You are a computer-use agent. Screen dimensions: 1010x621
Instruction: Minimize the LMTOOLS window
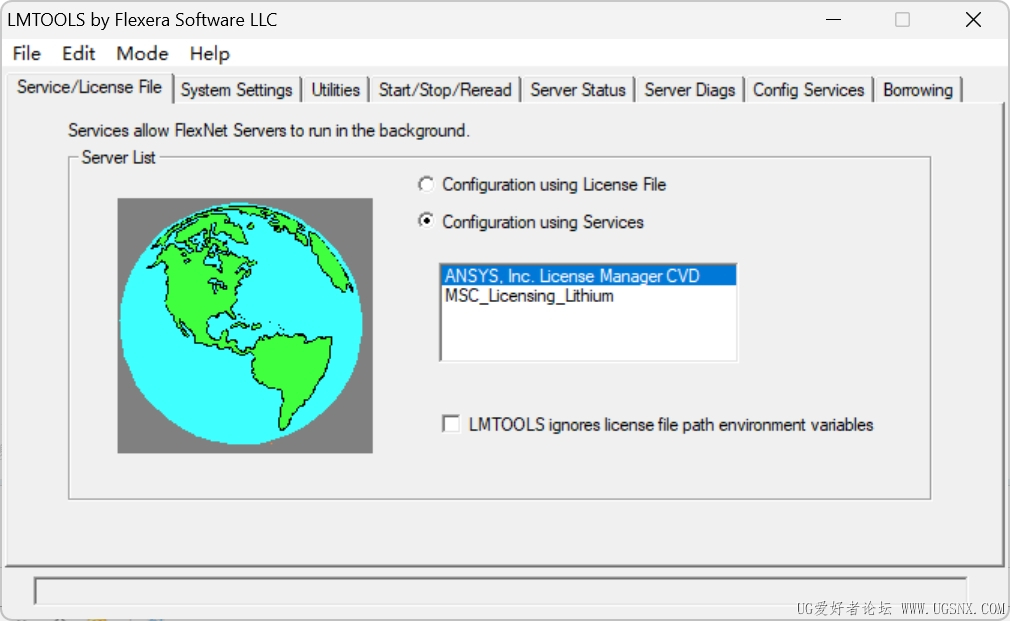click(834, 19)
